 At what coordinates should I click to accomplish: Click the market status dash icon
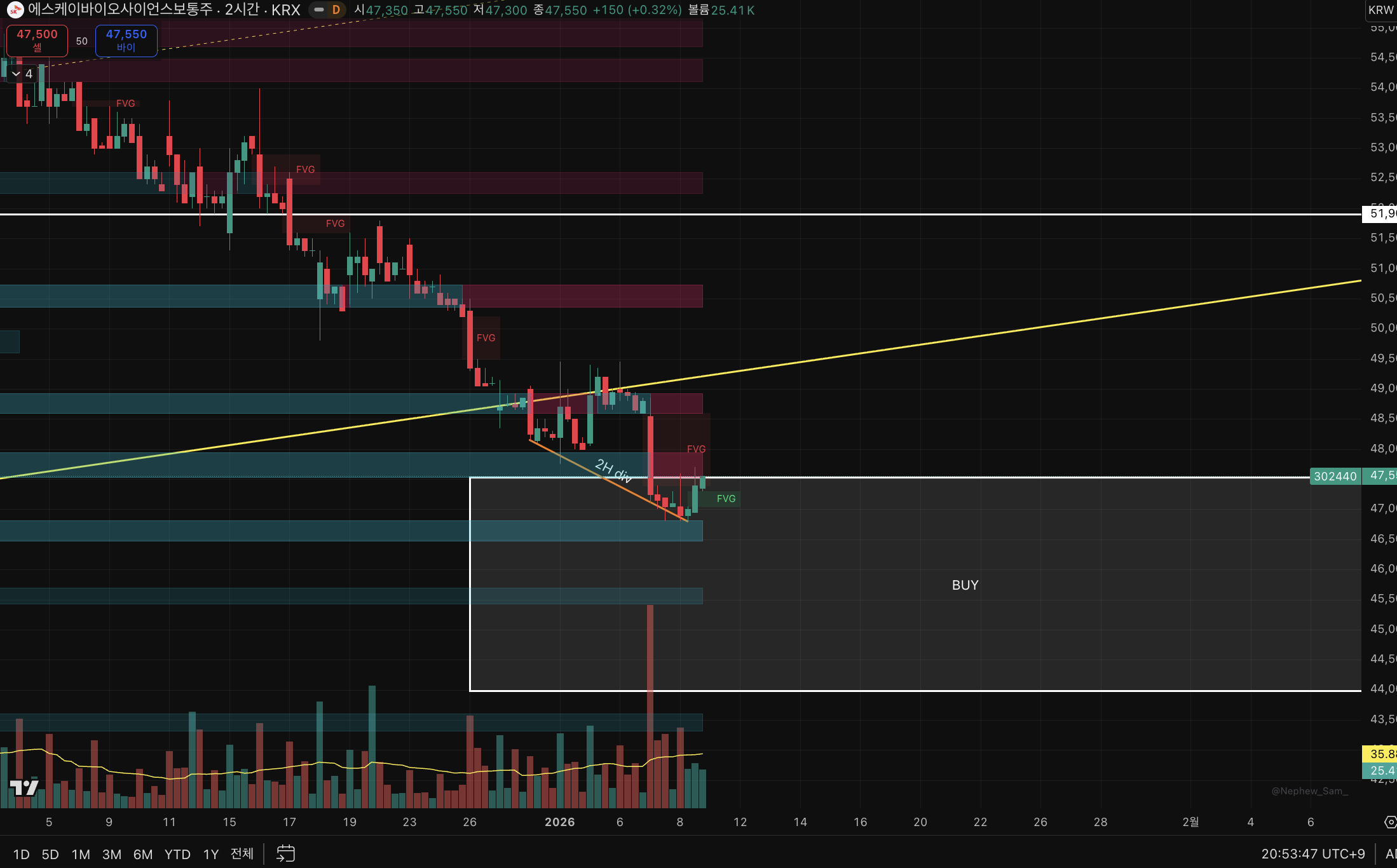coord(319,10)
